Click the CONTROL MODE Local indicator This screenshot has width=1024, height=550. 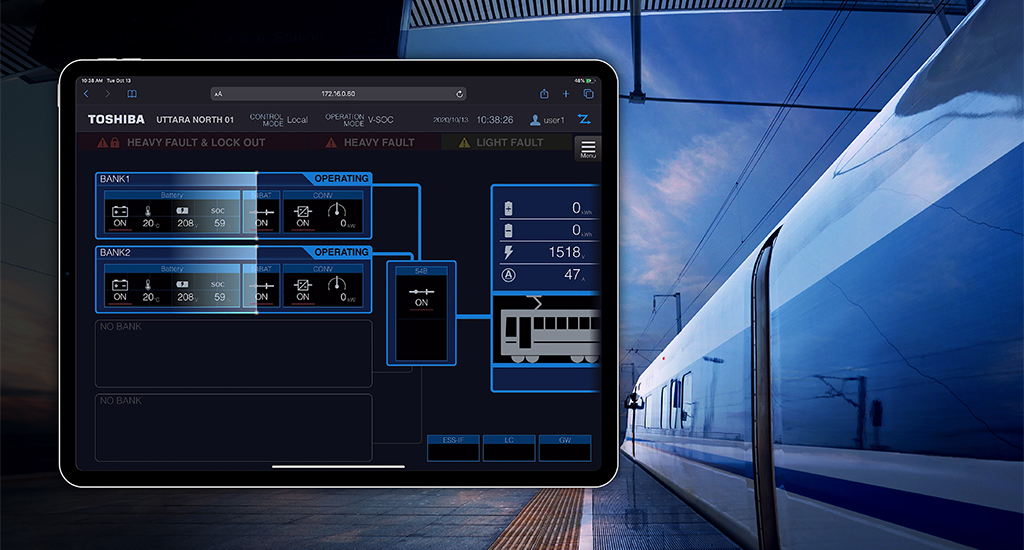coord(279,120)
